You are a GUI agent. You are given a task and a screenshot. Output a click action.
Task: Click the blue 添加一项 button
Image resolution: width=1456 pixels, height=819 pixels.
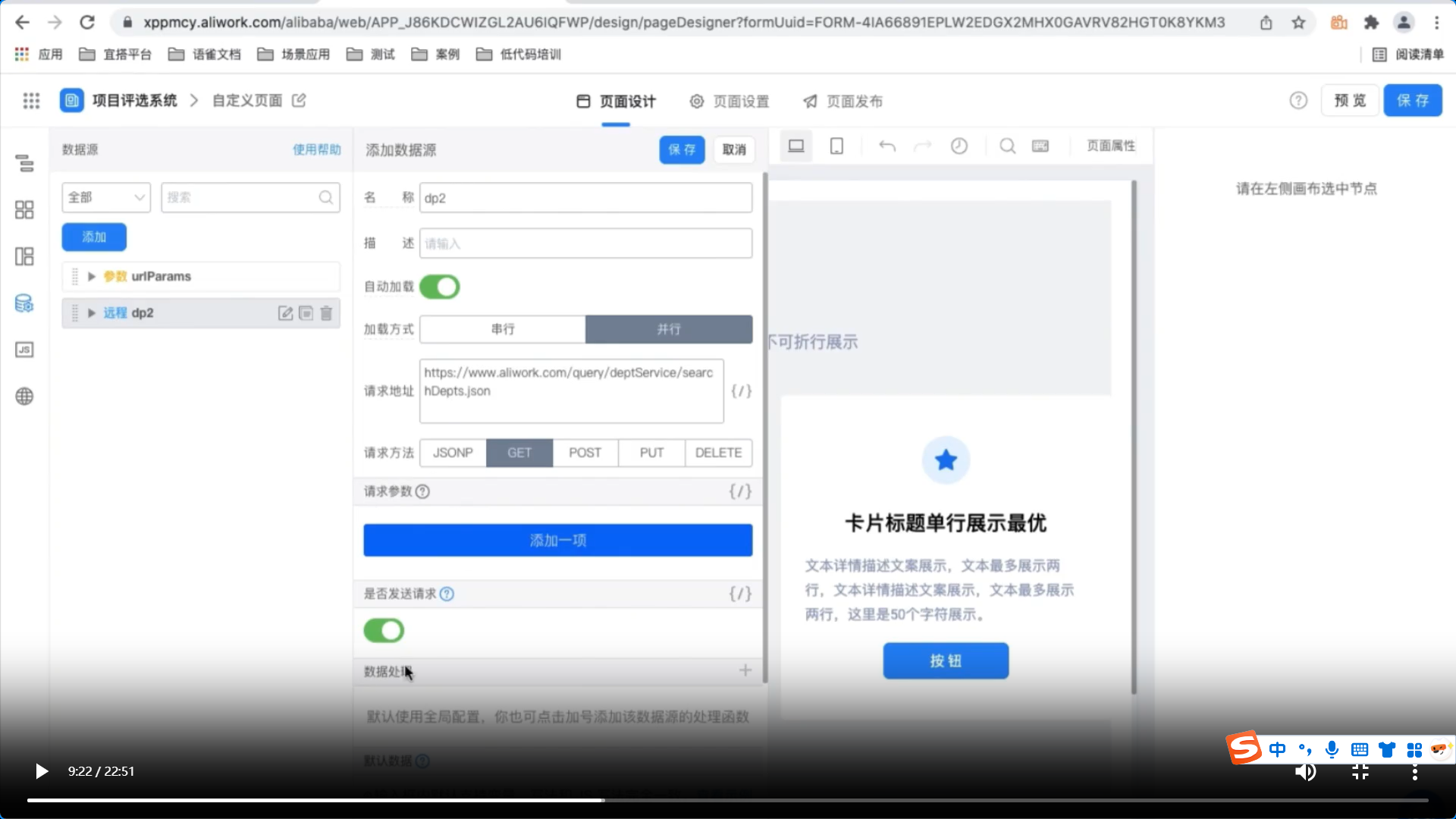tap(557, 540)
